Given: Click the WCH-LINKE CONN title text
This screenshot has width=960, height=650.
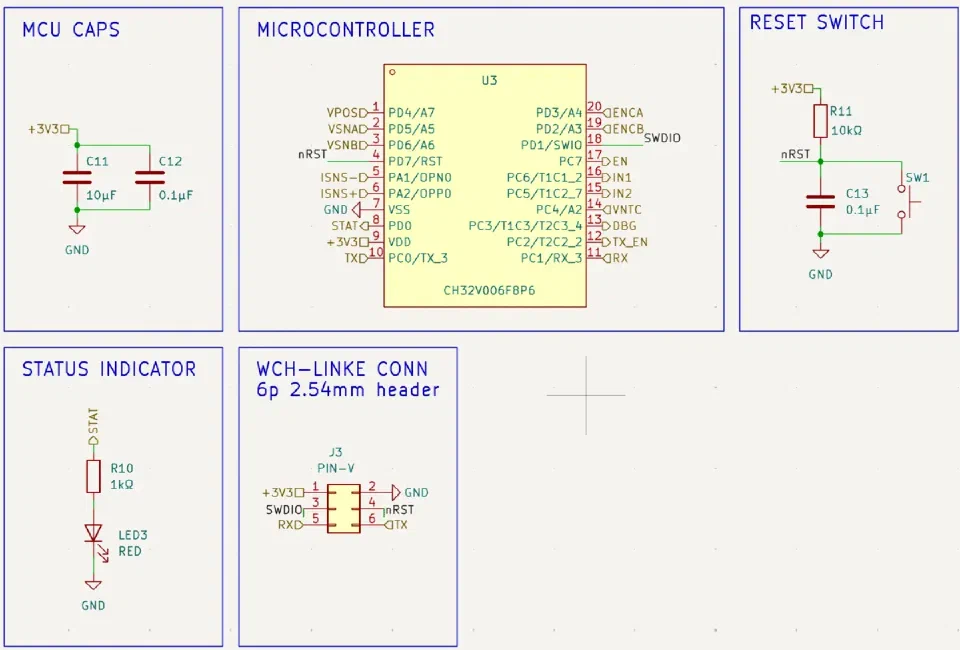Looking at the screenshot, I should point(342,369).
